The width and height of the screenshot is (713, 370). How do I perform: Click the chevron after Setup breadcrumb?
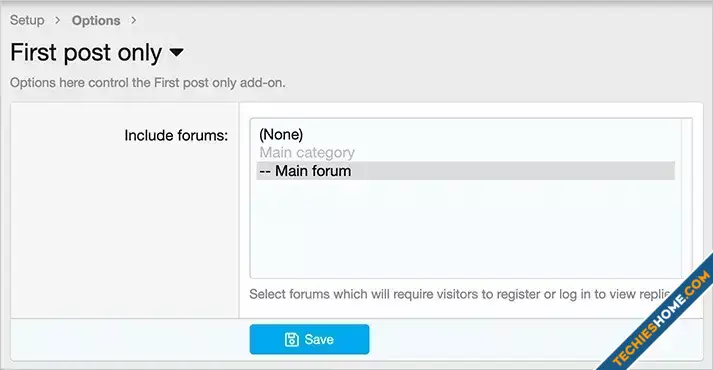(x=58, y=20)
